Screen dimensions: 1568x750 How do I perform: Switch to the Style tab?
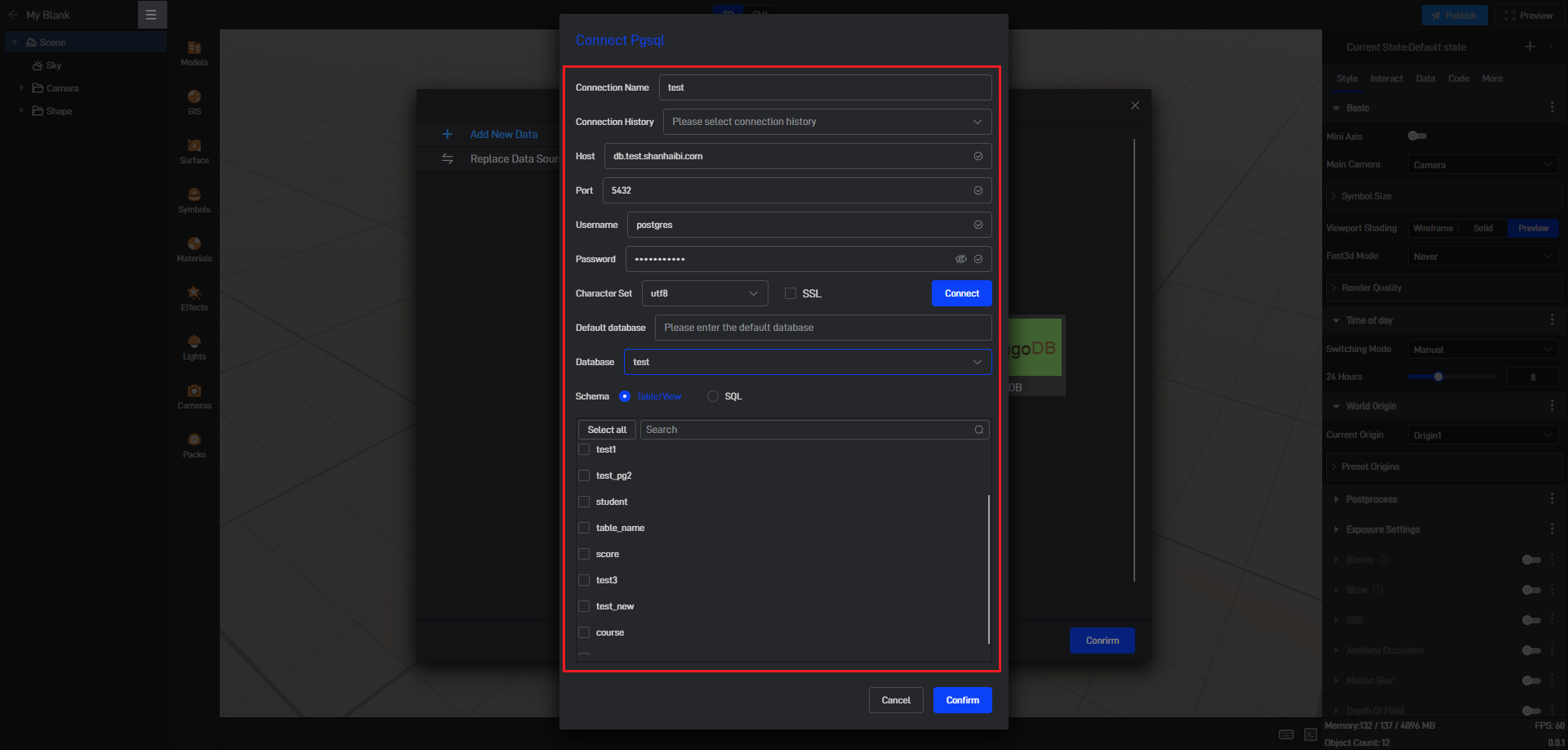[1347, 78]
